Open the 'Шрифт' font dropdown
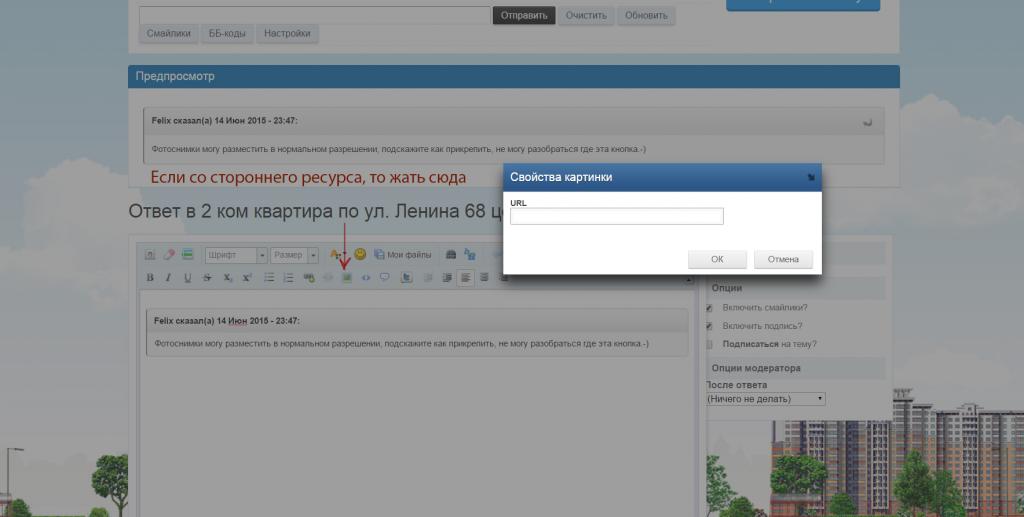Image resolution: width=1024 pixels, height=517 pixels. point(236,255)
